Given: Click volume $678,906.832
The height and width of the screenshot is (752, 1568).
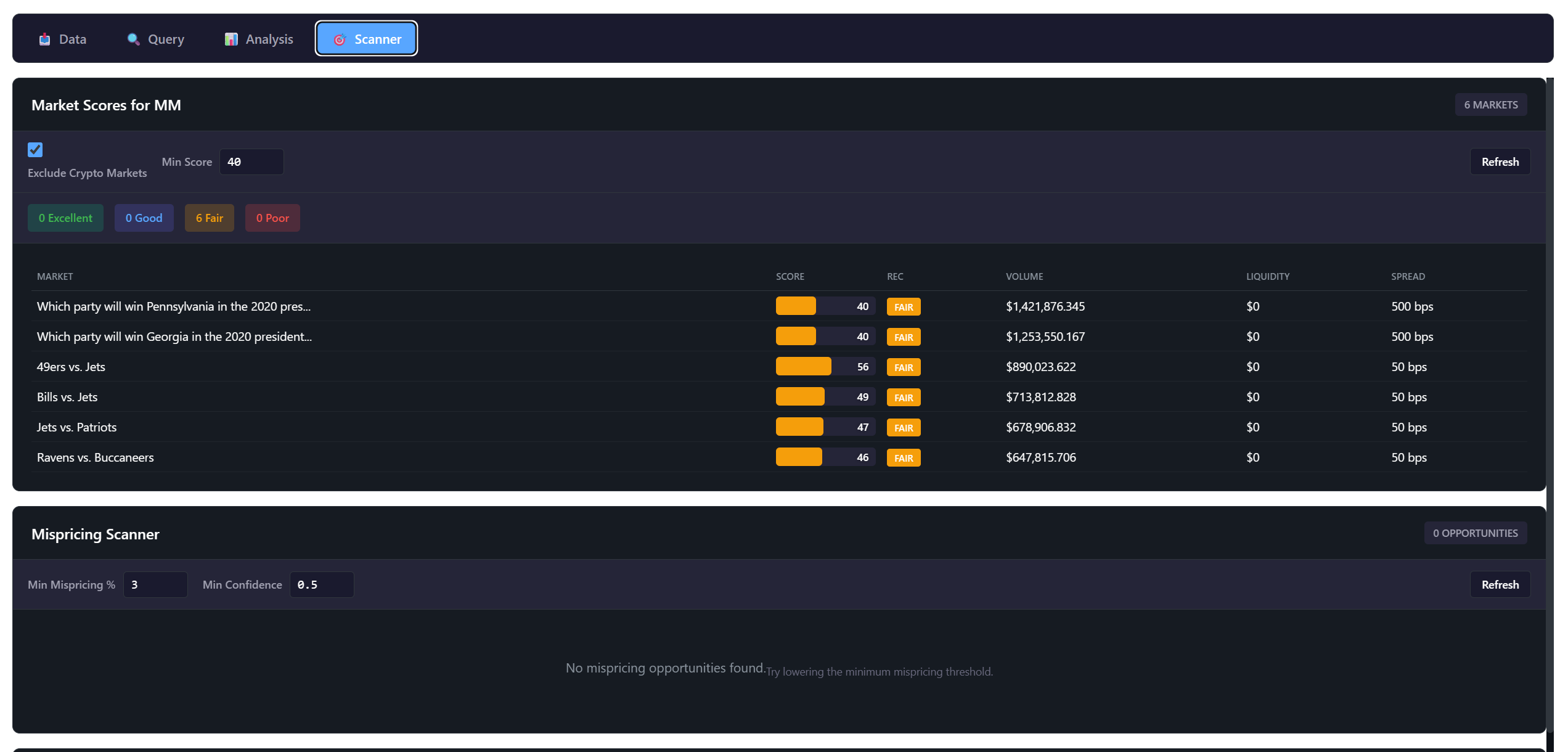Looking at the screenshot, I should pos(1041,427).
